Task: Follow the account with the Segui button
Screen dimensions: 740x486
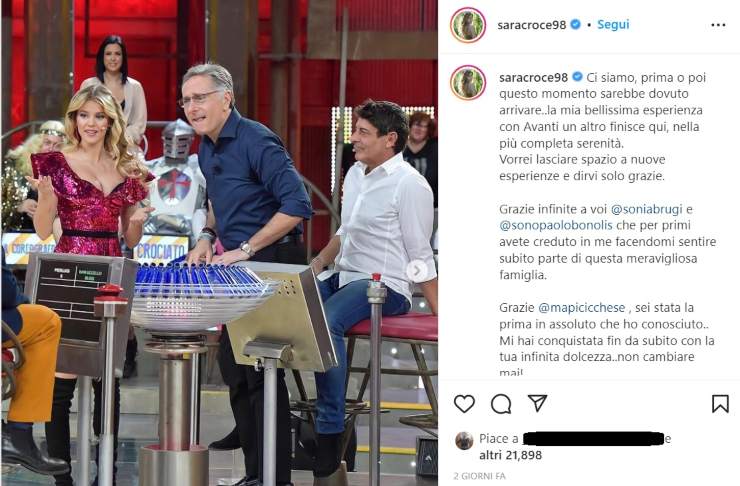Action: (613, 25)
